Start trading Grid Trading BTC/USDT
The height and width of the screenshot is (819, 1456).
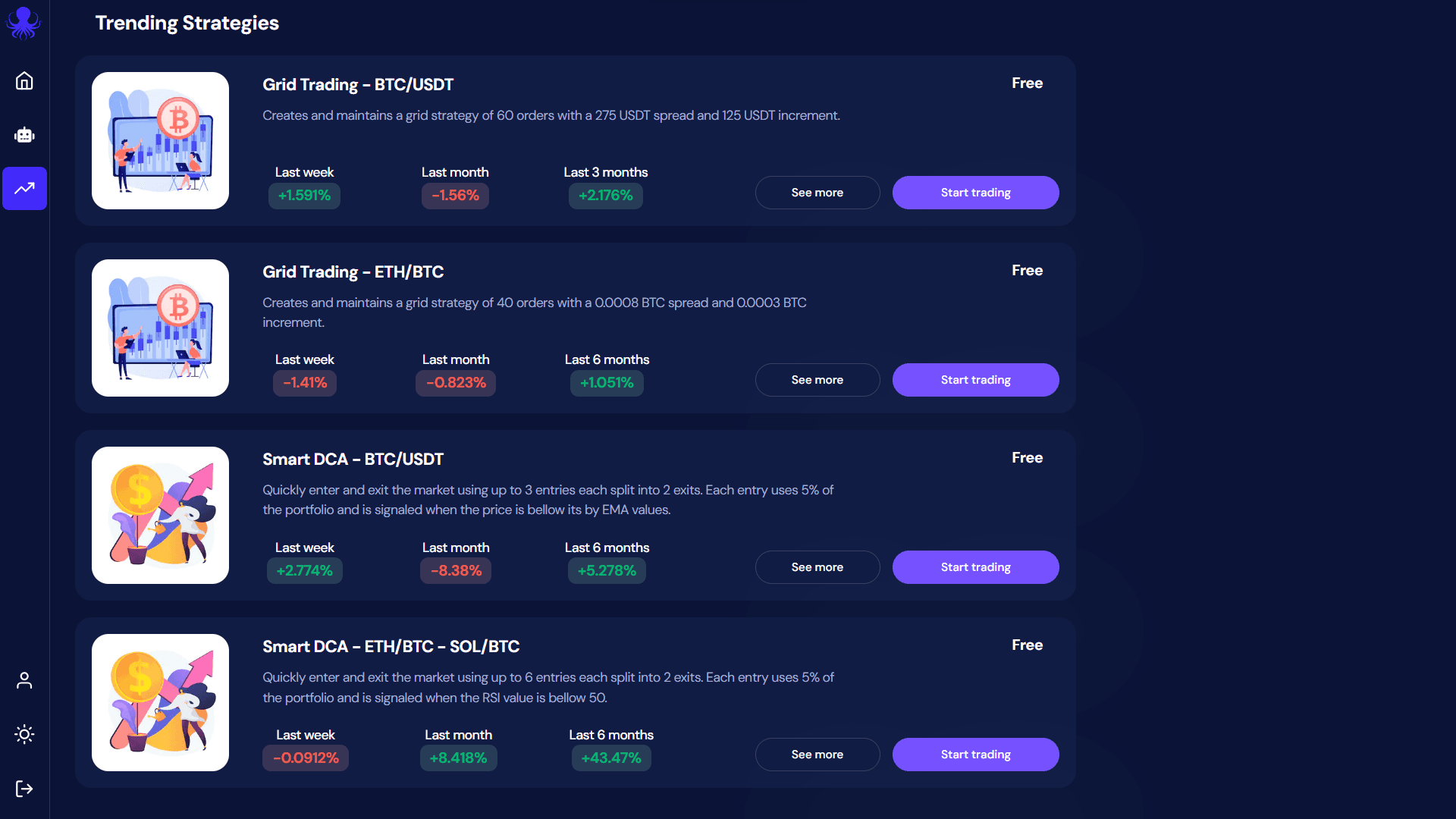click(976, 193)
